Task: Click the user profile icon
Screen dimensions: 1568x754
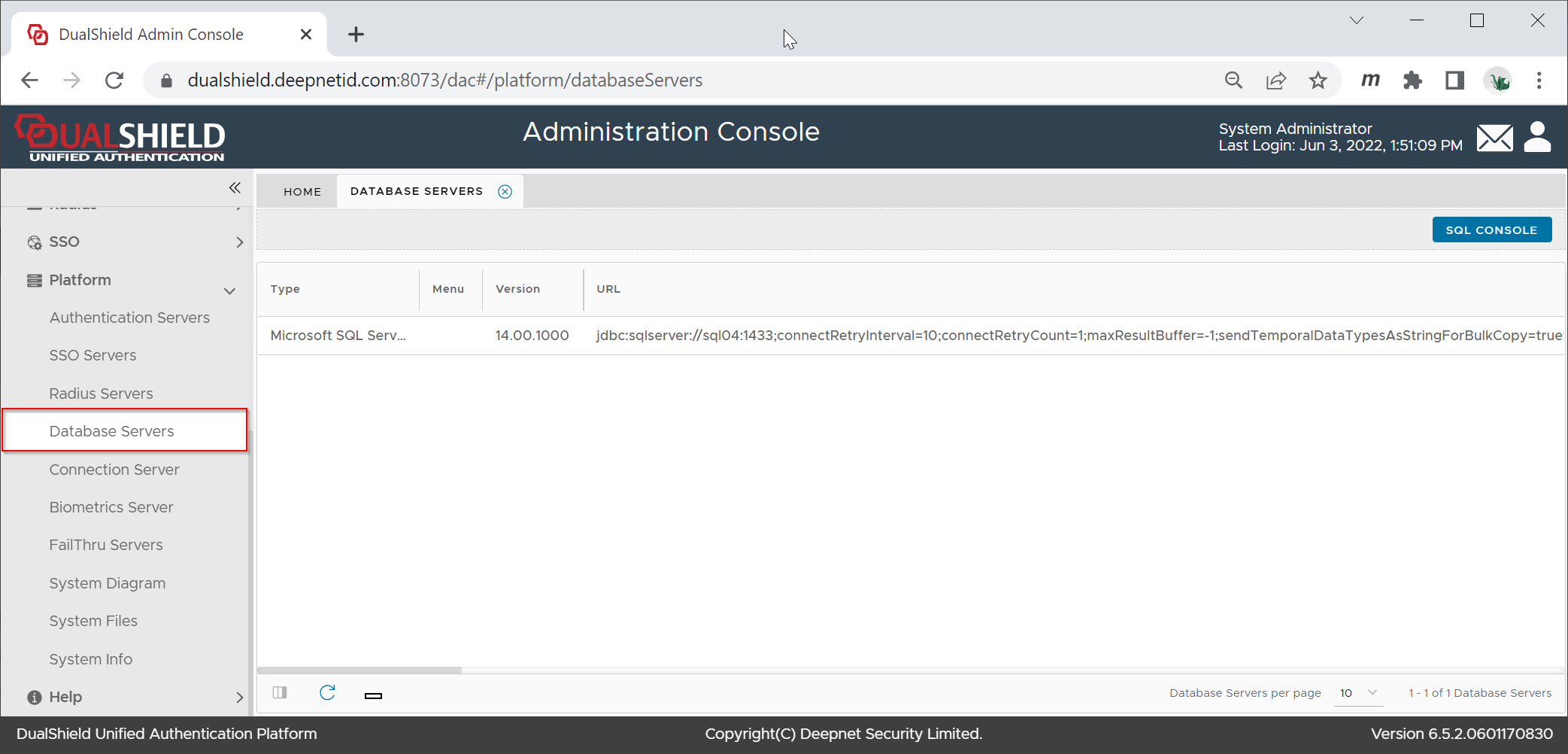Action: pos(1537,137)
